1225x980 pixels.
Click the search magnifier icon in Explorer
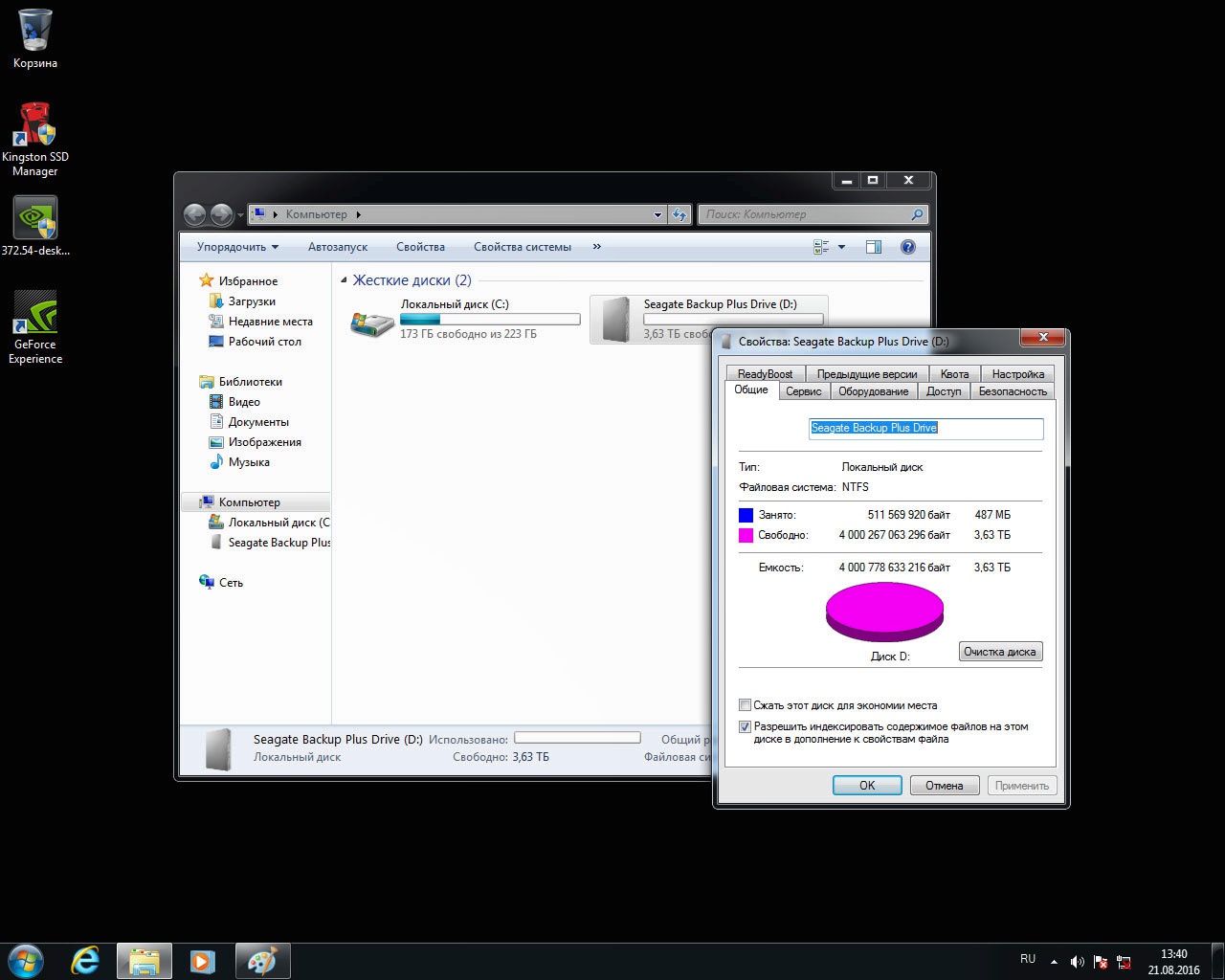(917, 214)
